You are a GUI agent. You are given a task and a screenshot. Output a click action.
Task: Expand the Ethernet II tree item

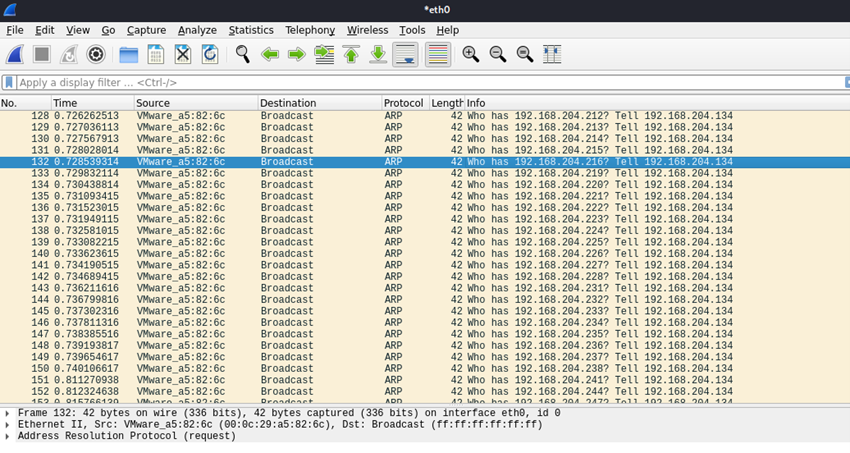(8, 425)
